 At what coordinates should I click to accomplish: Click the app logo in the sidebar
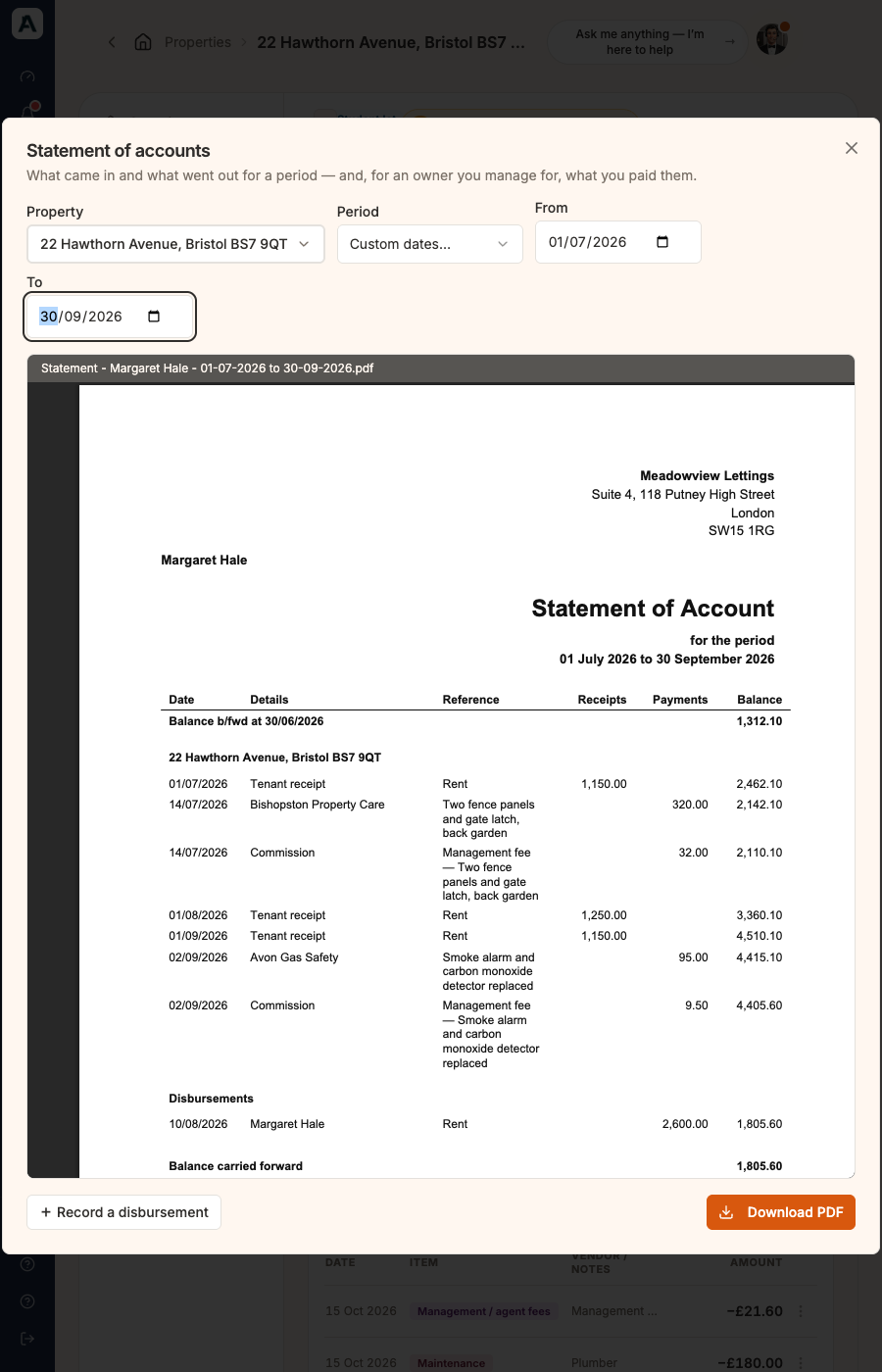(x=27, y=24)
